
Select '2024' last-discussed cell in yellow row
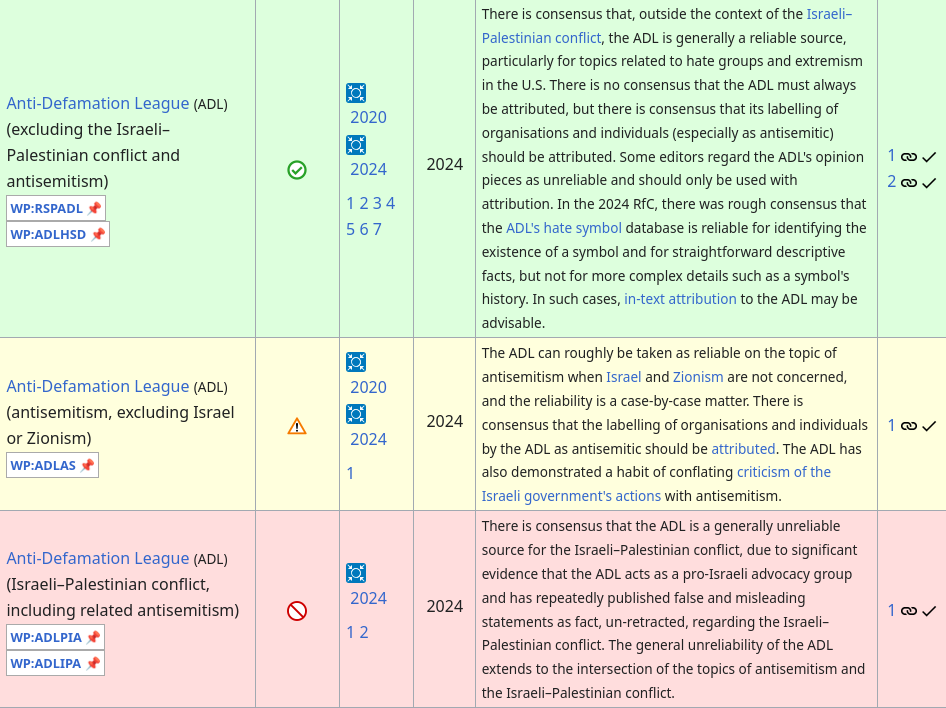445,422
